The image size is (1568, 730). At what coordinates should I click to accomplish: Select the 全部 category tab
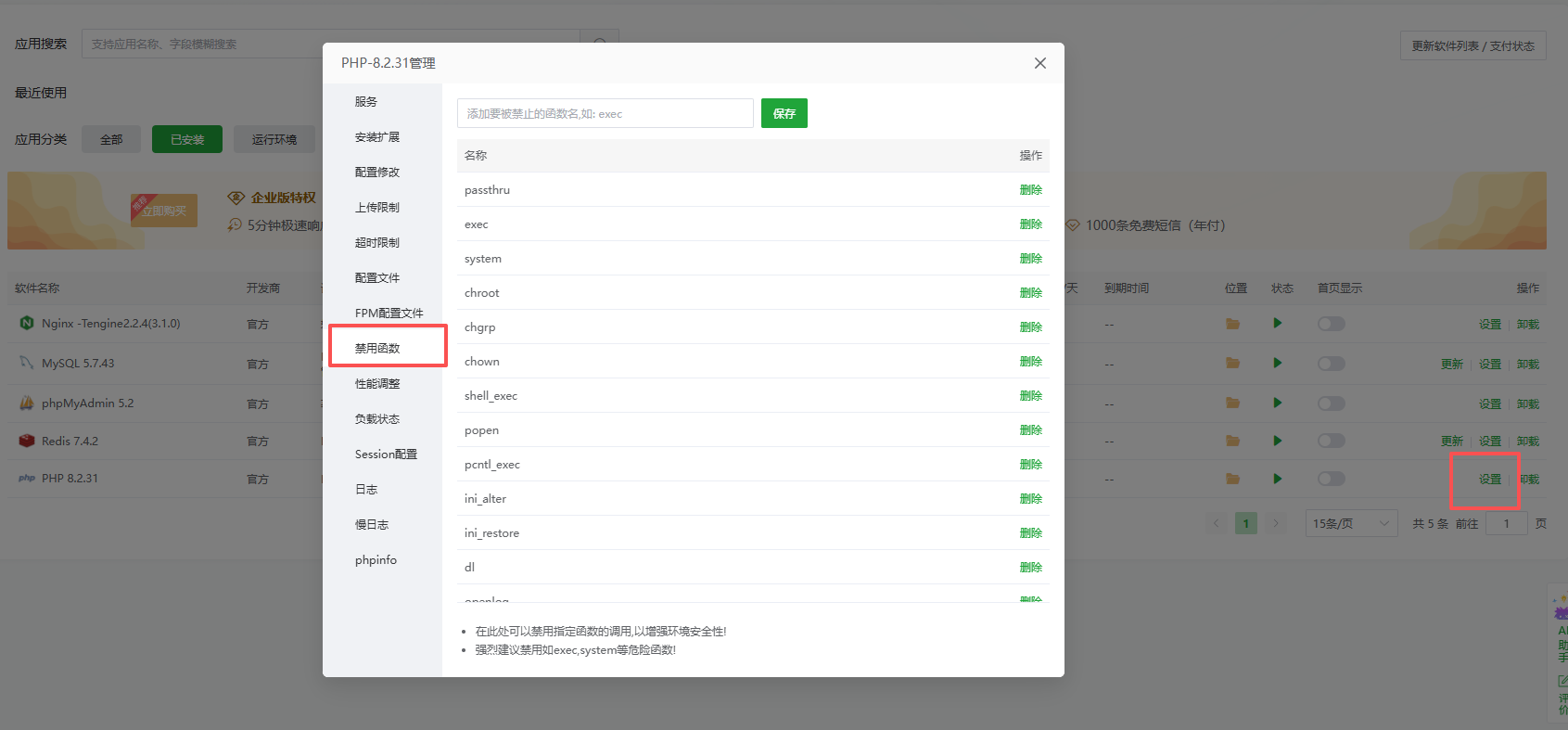click(x=111, y=139)
